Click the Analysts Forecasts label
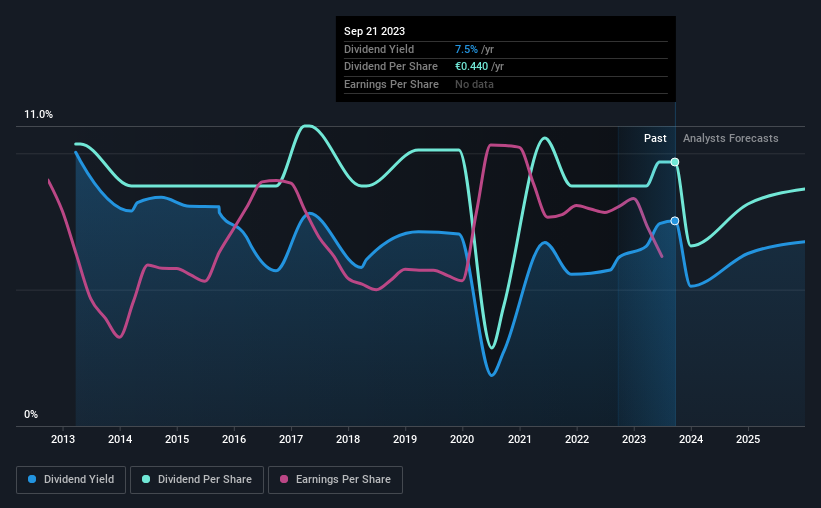 [730, 138]
